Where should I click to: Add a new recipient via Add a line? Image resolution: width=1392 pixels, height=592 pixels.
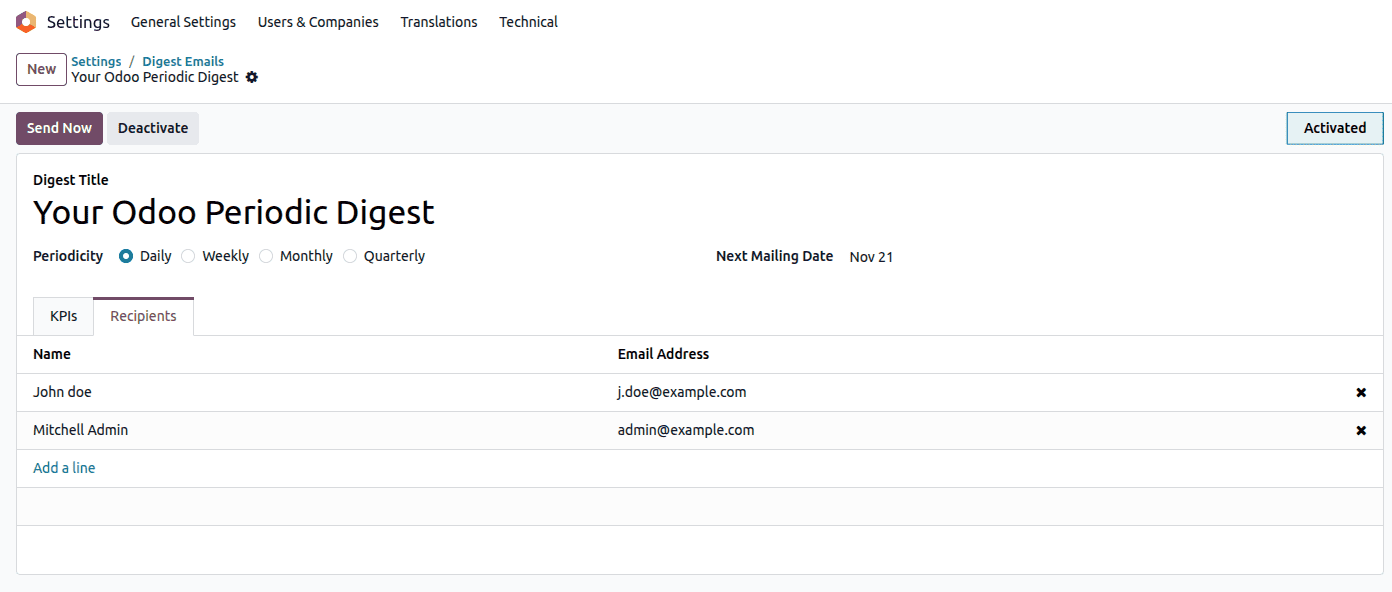[x=64, y=467]
